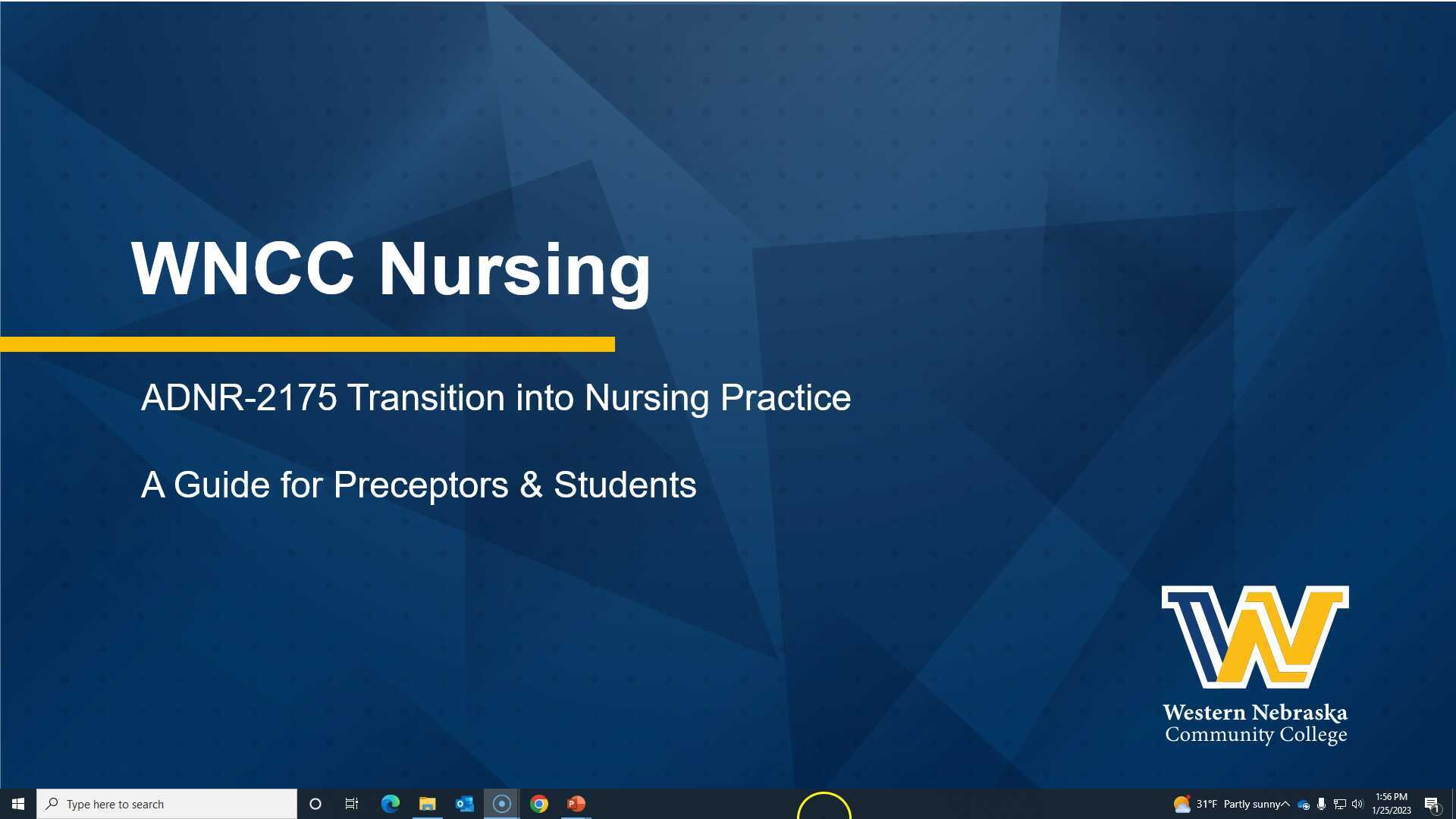
Task: Select the screen recorder taskbar icon
Action: coord(501,803)
